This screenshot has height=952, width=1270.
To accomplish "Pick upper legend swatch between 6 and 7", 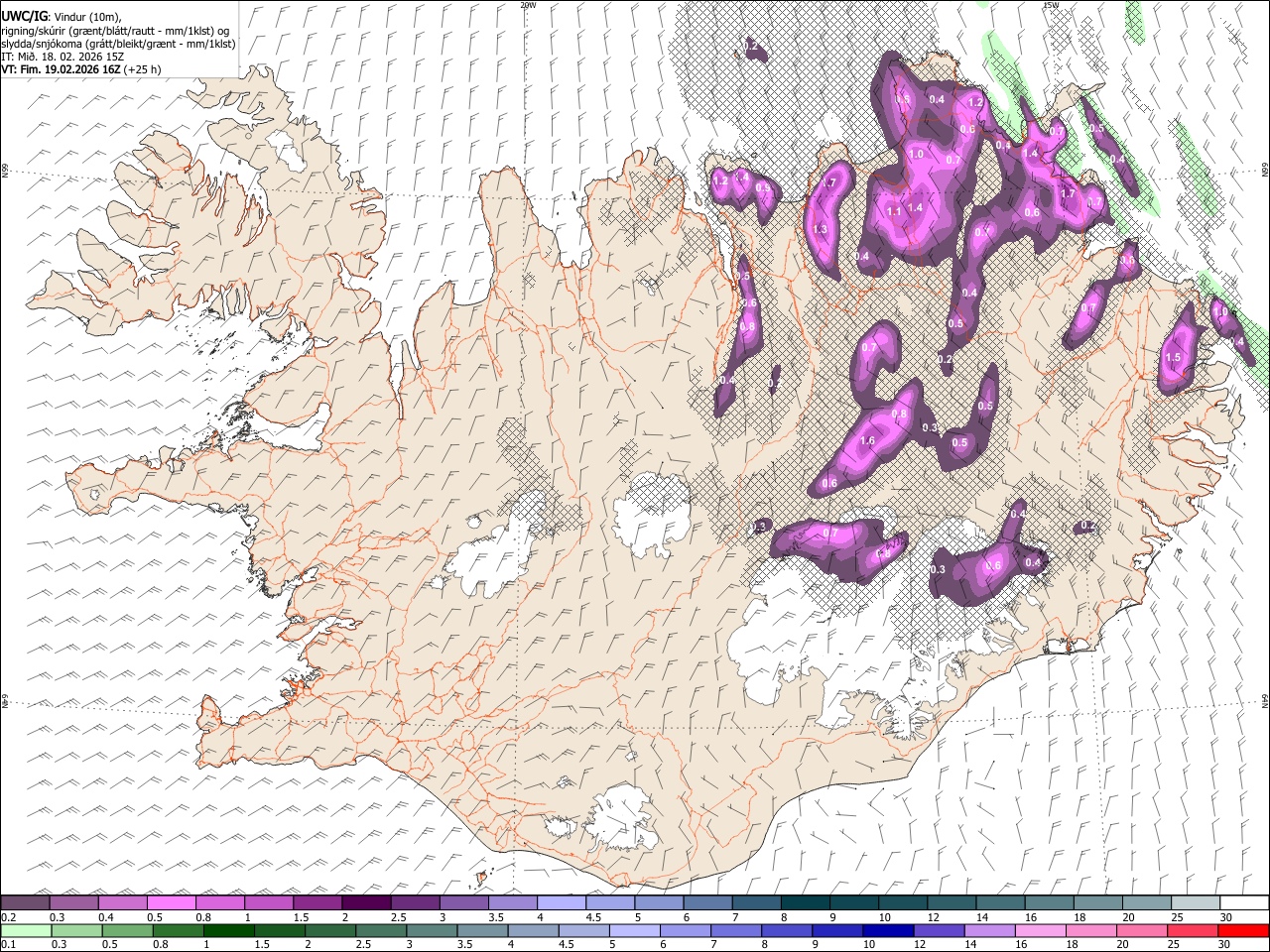I will [707, 902].
